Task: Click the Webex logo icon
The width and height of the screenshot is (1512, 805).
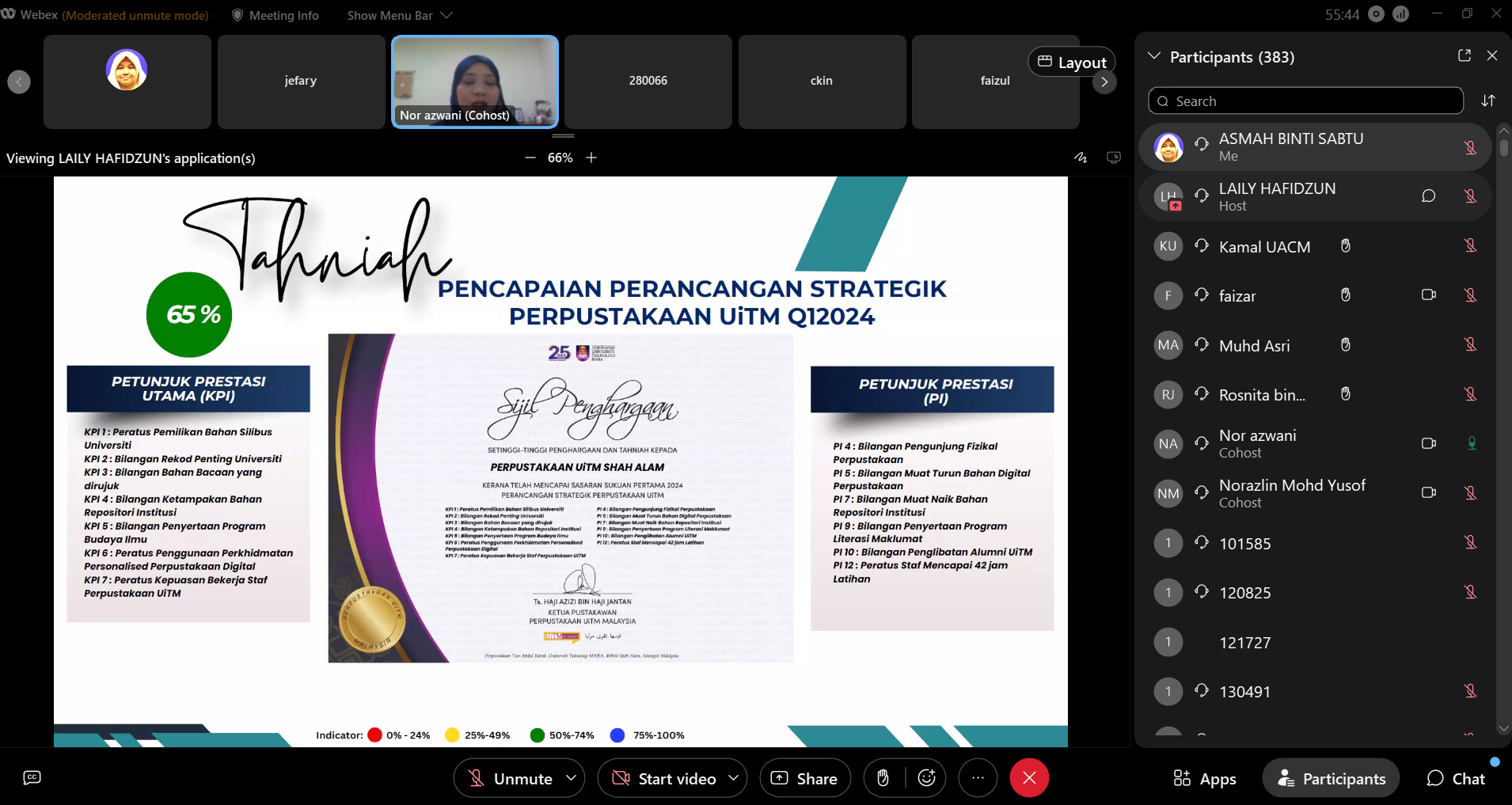Action: (x=9, y=14)
